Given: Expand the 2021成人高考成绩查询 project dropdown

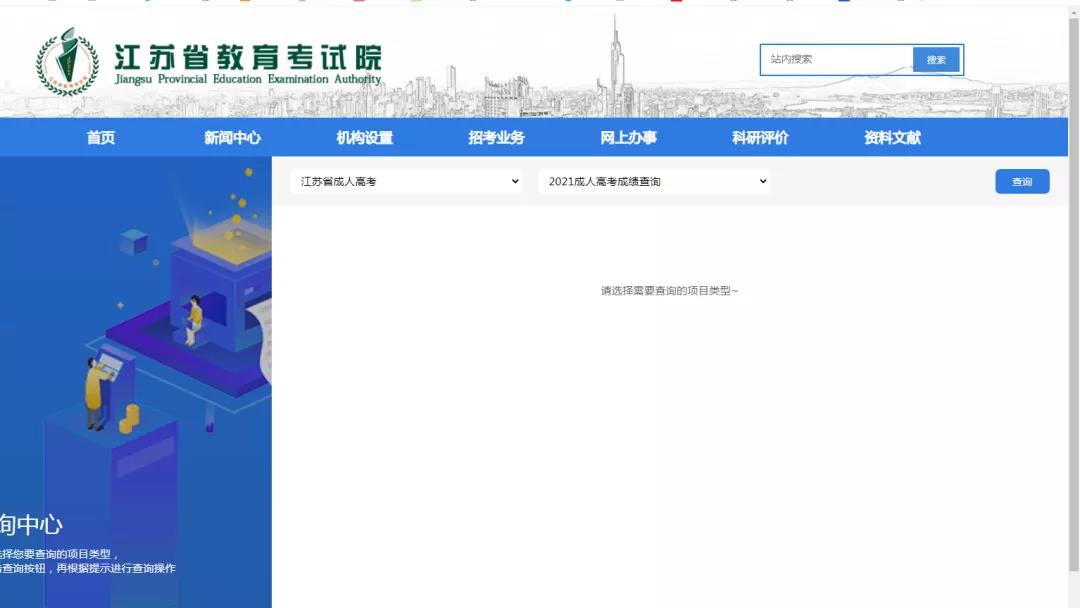Looking at the screenshot, I should click(x=654, y=181).
